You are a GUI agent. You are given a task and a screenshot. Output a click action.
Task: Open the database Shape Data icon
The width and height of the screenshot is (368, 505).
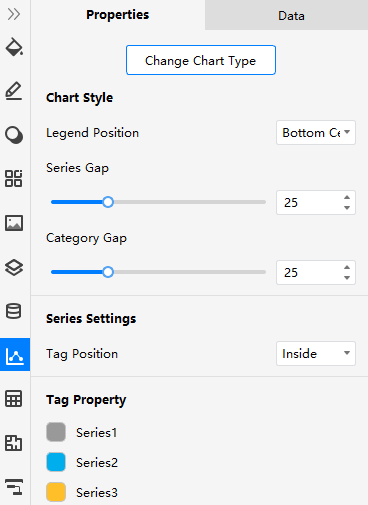[x=14, y=311]
